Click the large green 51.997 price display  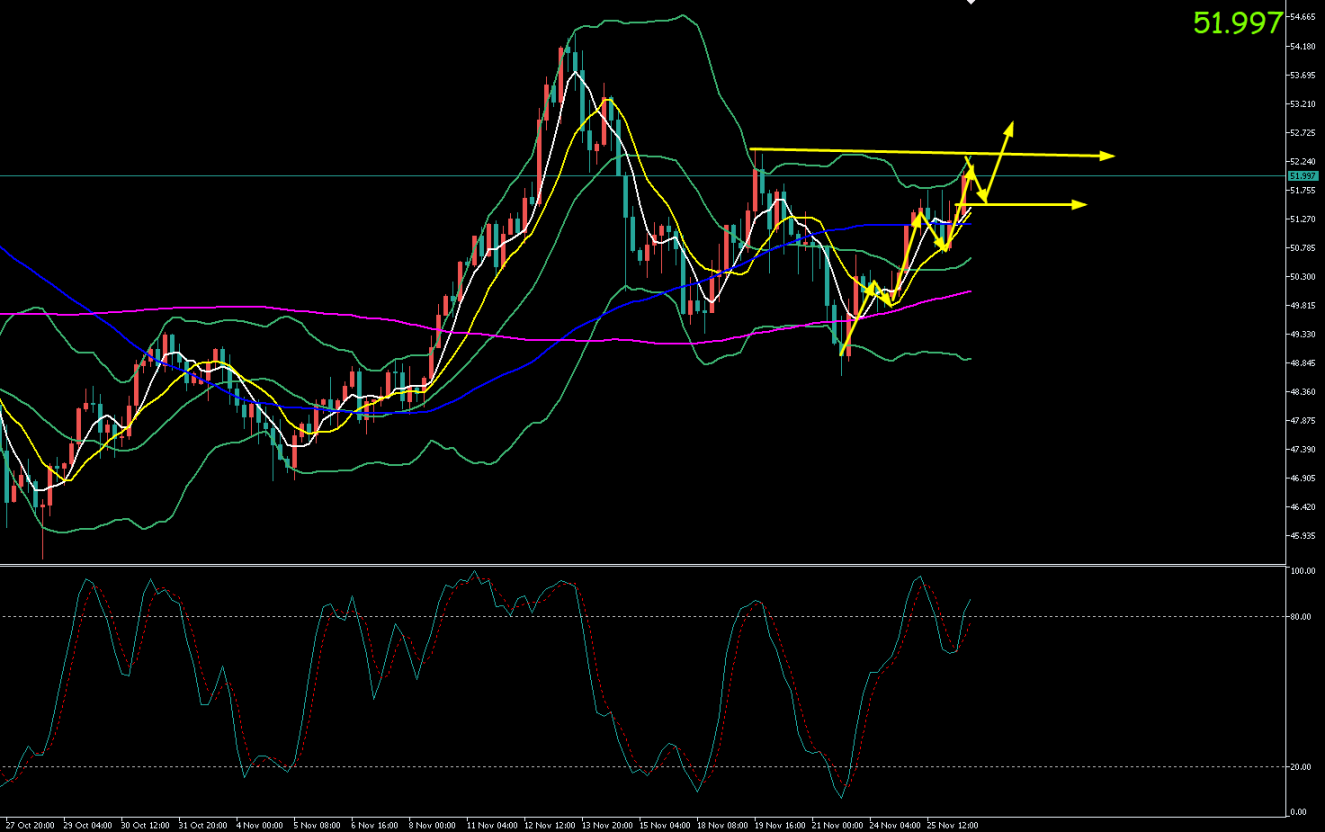coord(1237,23)
